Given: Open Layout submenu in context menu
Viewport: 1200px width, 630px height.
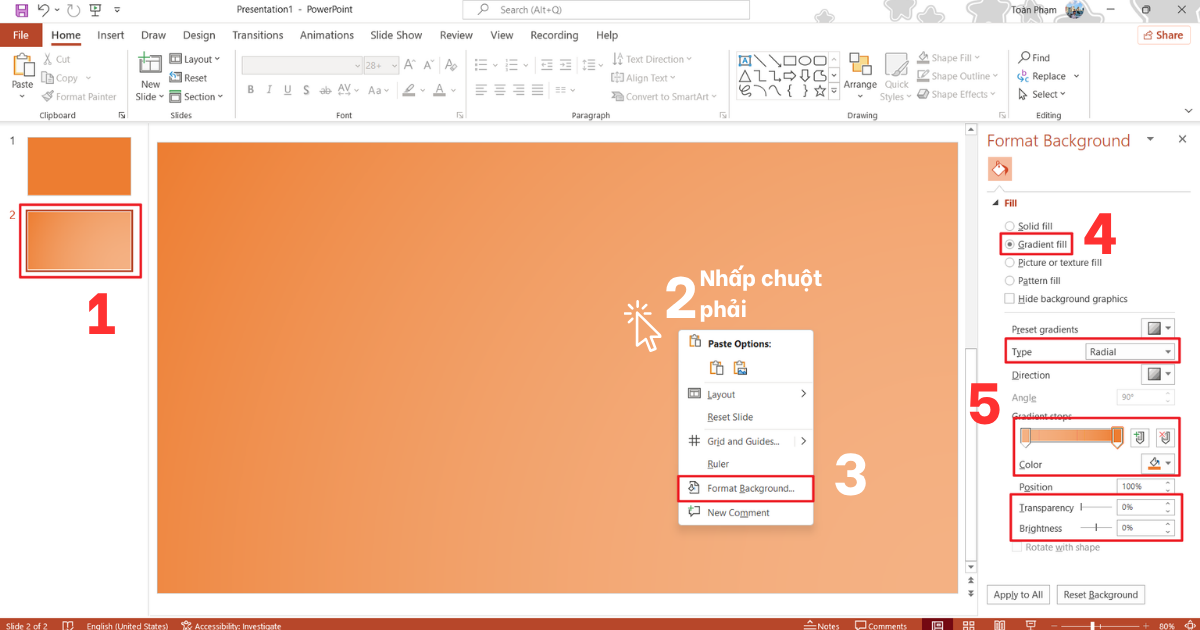Looking at the screenshot, I should click(746, 394).
